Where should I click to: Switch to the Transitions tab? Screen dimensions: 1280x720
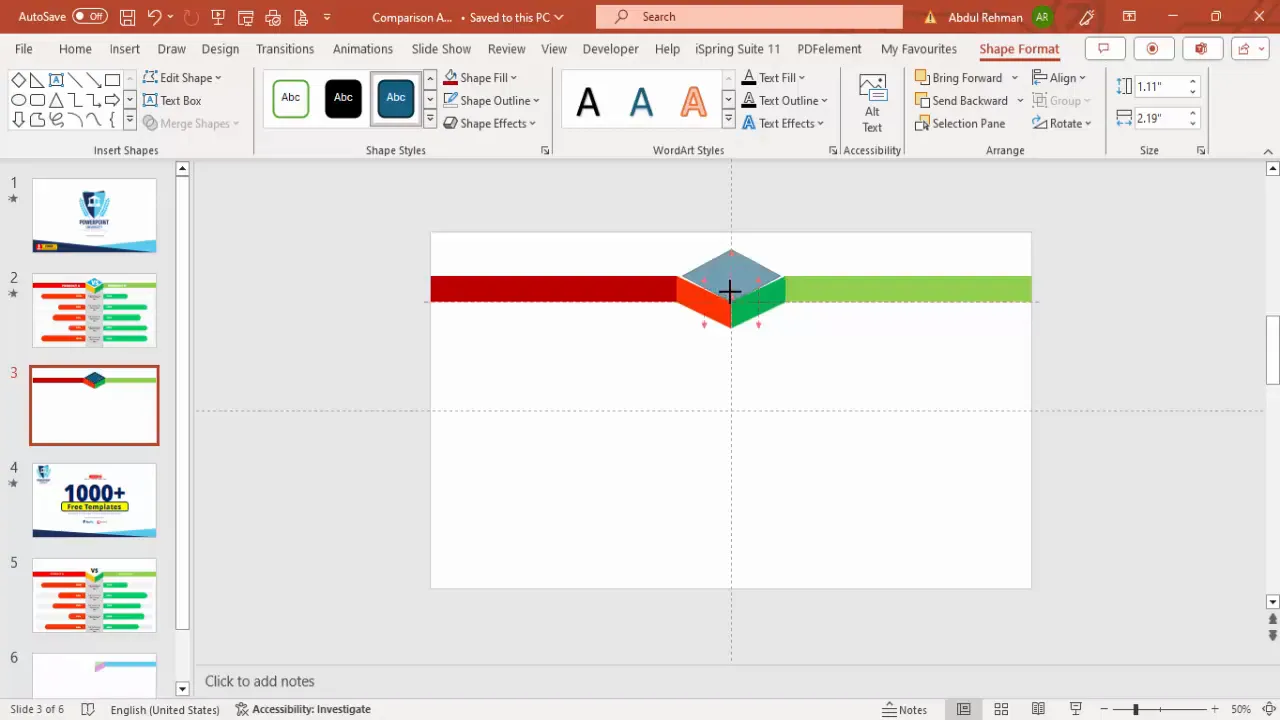[285, 49]
